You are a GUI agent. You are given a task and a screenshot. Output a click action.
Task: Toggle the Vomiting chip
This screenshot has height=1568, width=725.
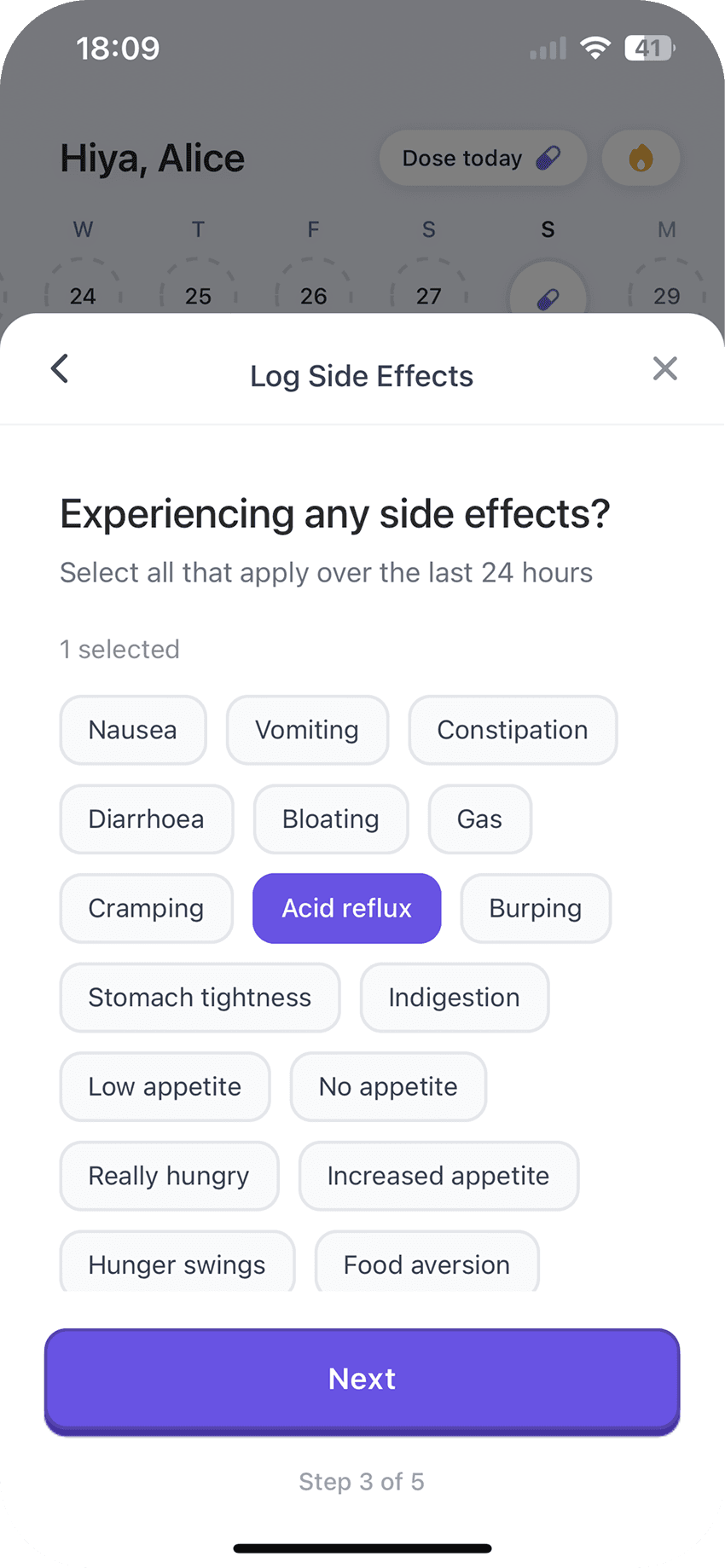coord(307,730)
